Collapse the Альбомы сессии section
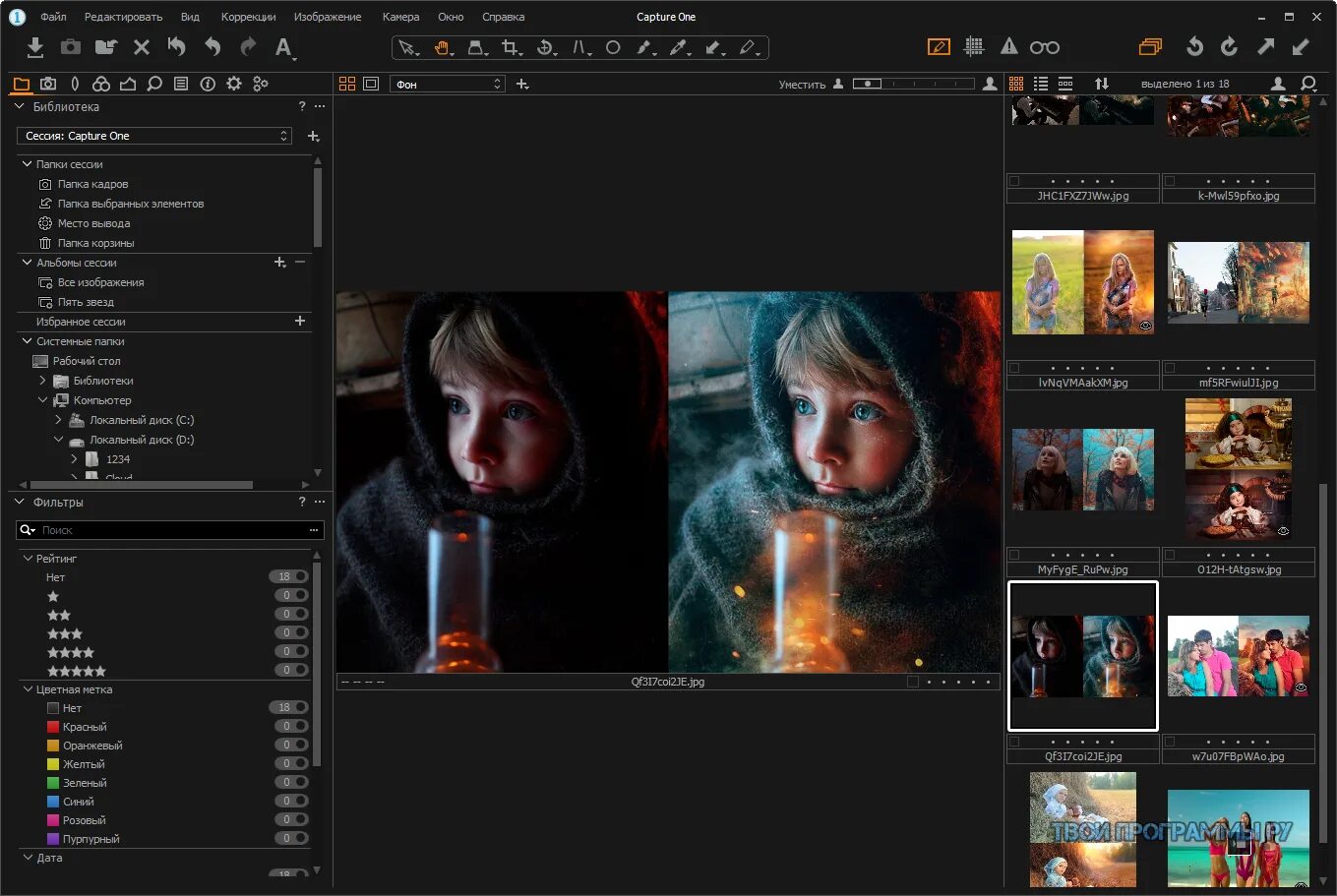The width and height of the screenshot is (1337, 896). [27, 263]
